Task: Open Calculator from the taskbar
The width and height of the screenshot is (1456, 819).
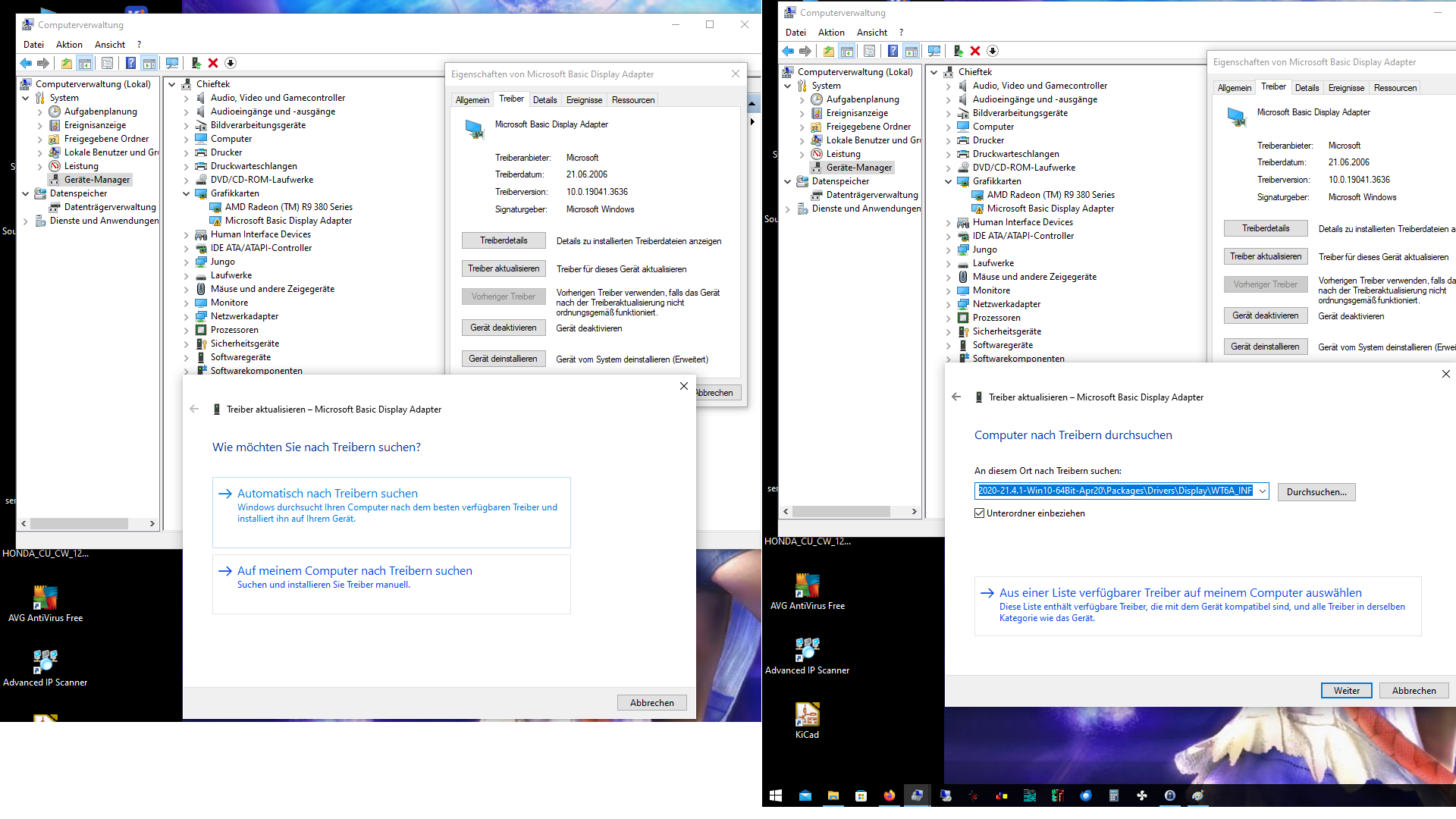Action: point(1113,795)
